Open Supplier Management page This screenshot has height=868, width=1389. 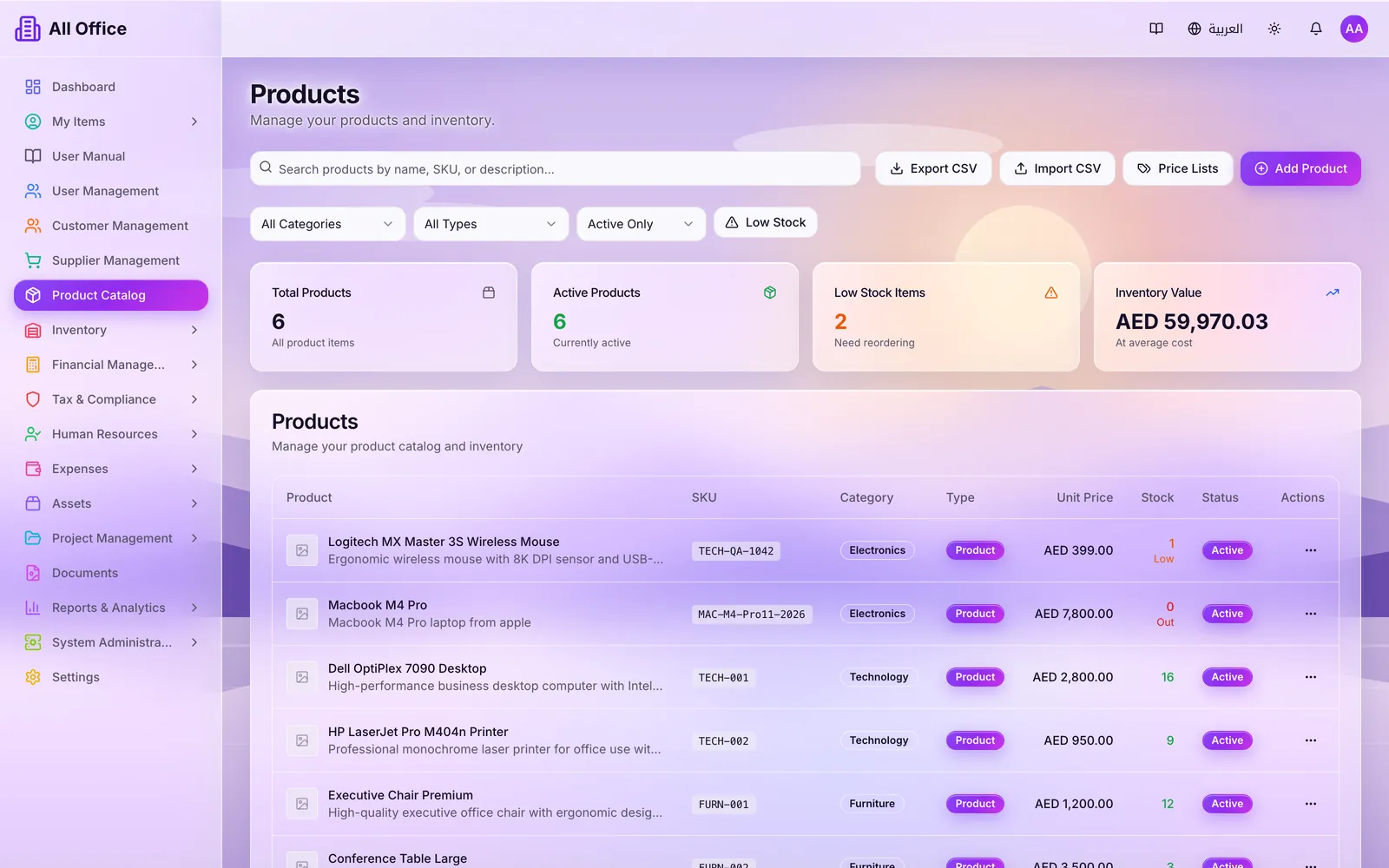point(111,260)
